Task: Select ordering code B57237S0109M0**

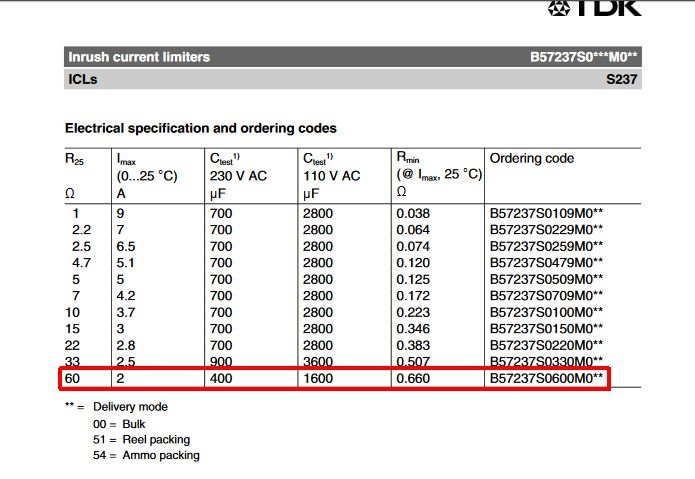Action: (x=546, y=213)
